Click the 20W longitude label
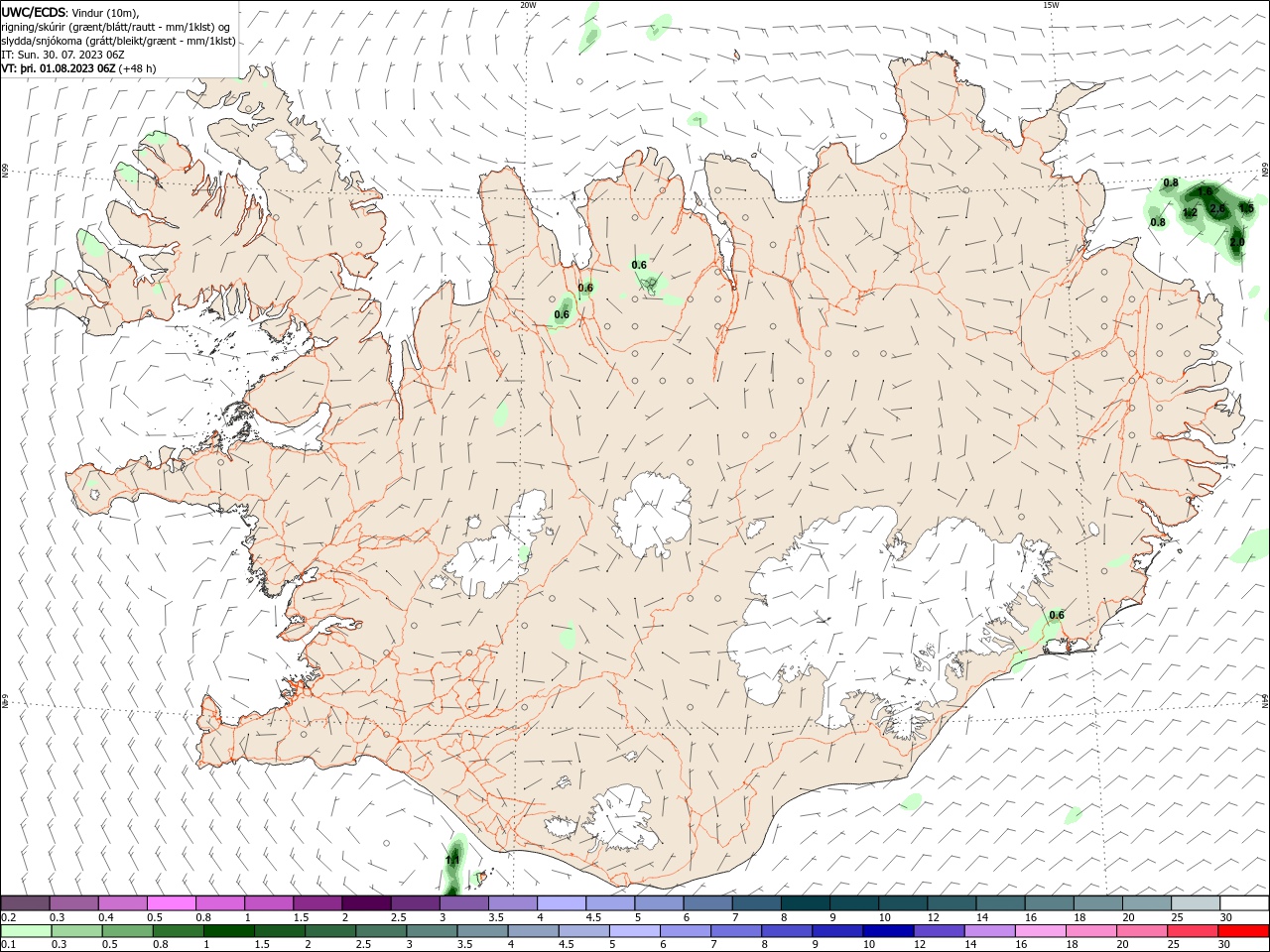This screenshot has width=1270, height=952. [528, 5]
